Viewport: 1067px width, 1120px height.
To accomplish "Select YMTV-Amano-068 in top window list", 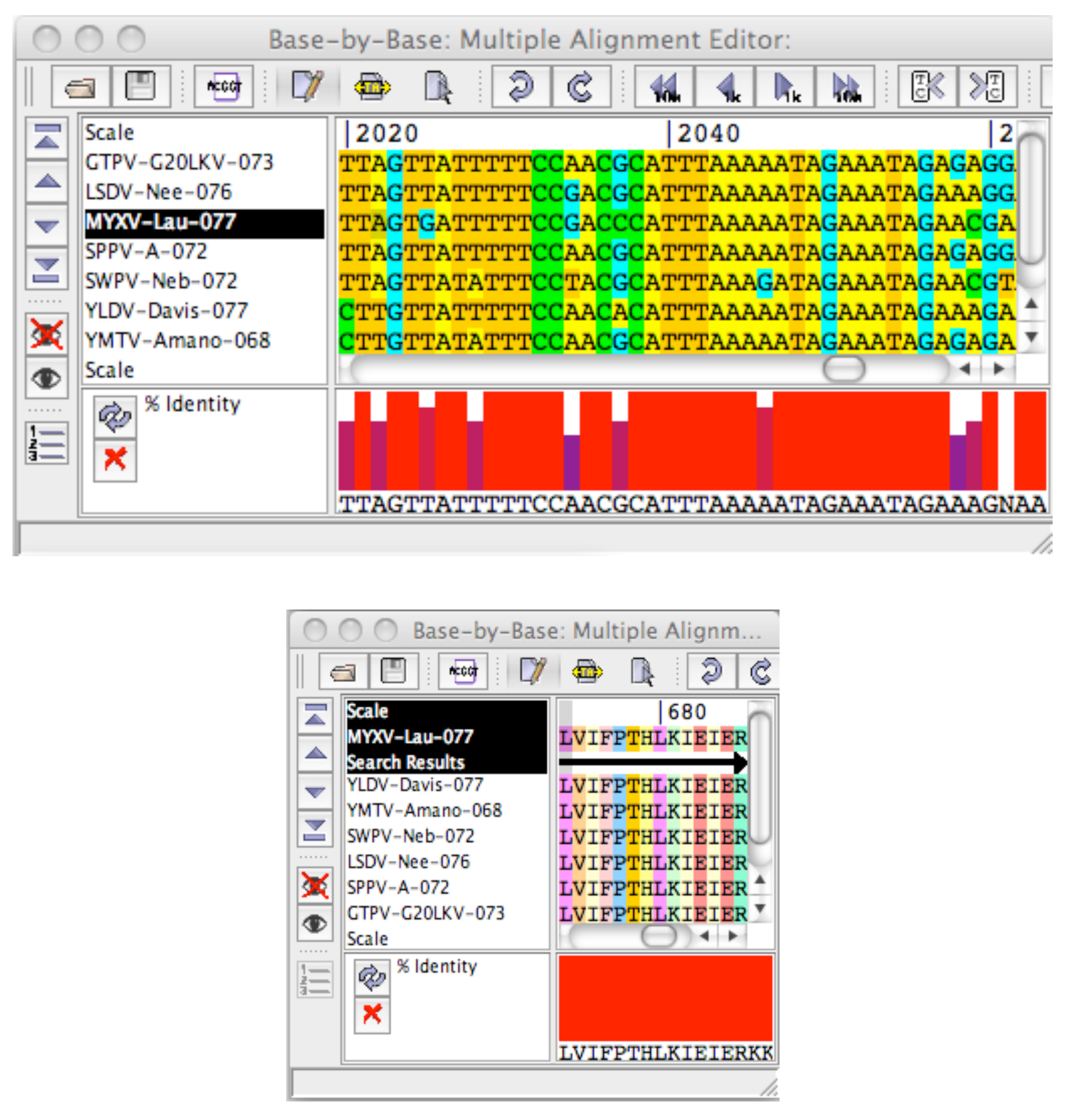I will [177, 341].
